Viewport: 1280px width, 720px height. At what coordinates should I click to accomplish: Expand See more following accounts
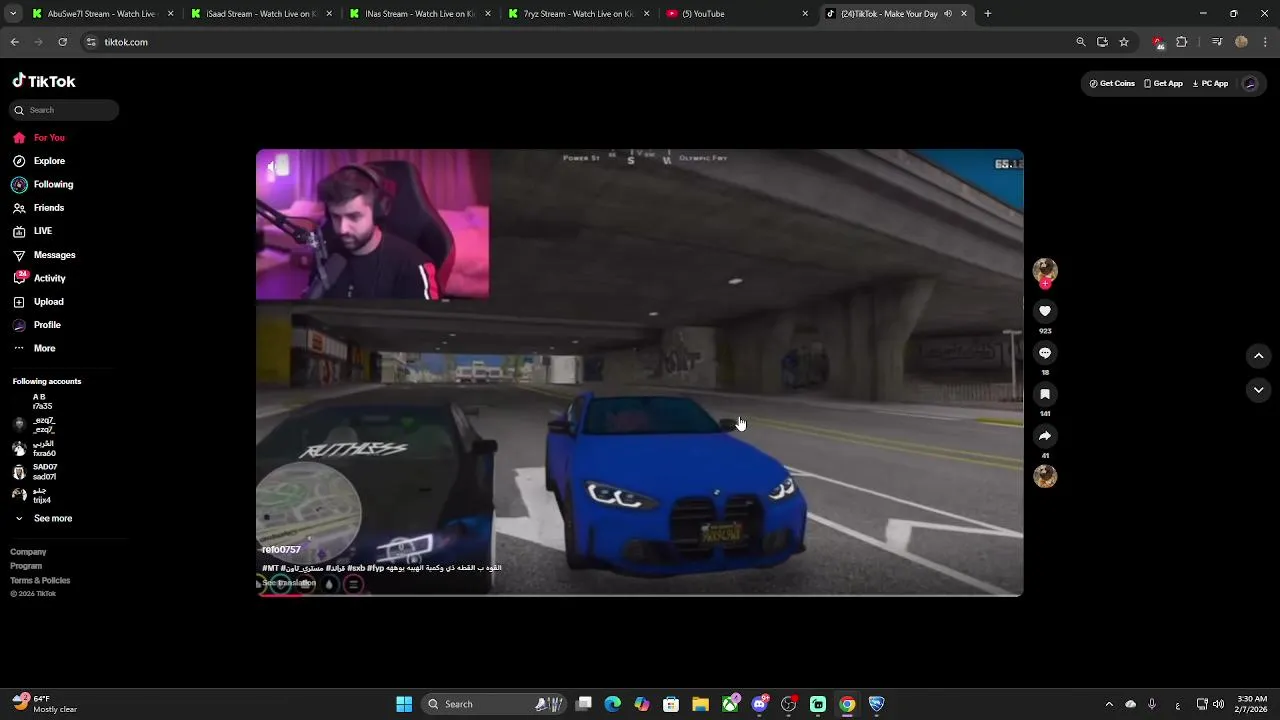pos(43,519)
